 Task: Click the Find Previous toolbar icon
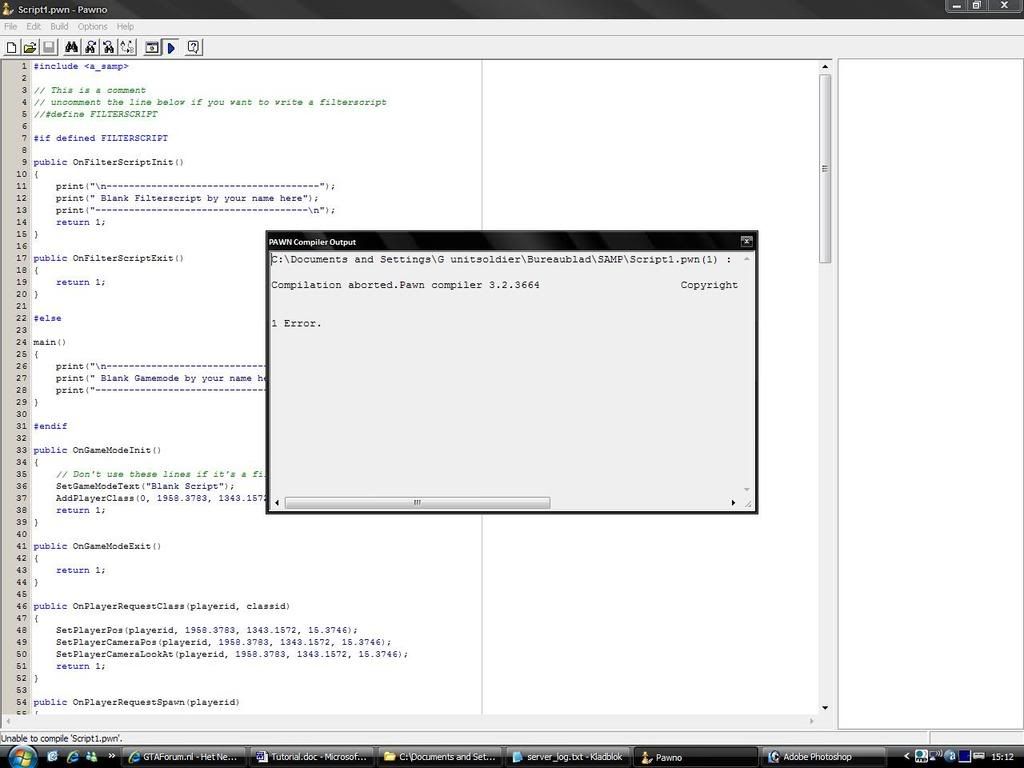[108, 47]
